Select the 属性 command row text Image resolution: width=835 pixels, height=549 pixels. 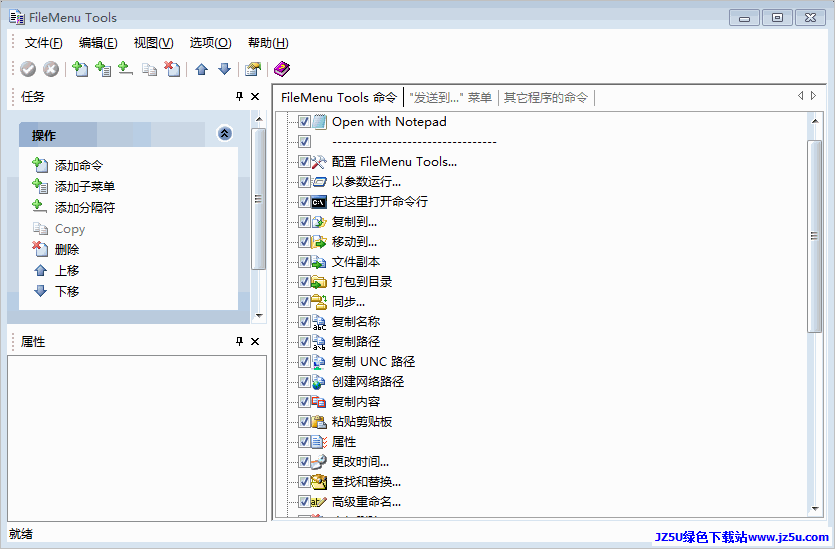point(343,442)
